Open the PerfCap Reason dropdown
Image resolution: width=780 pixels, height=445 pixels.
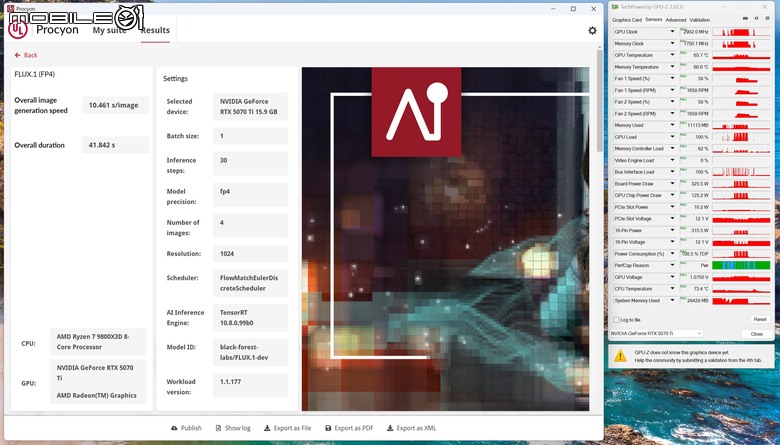[x=672, y=266]
